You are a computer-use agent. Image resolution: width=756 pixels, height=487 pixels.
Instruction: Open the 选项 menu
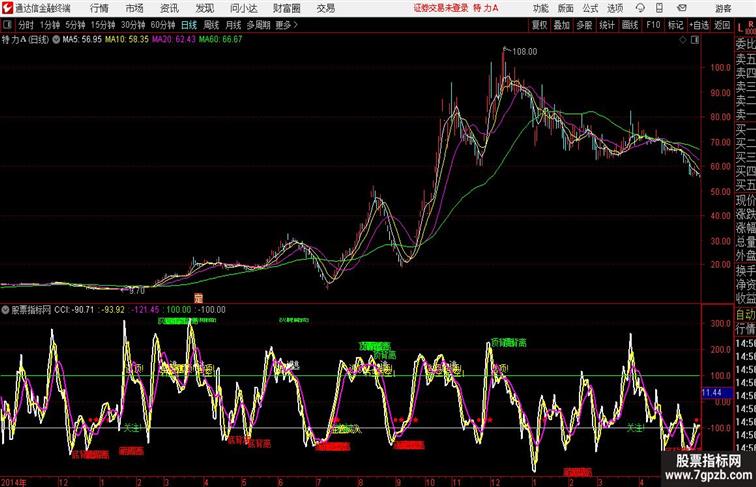point(615,8)
